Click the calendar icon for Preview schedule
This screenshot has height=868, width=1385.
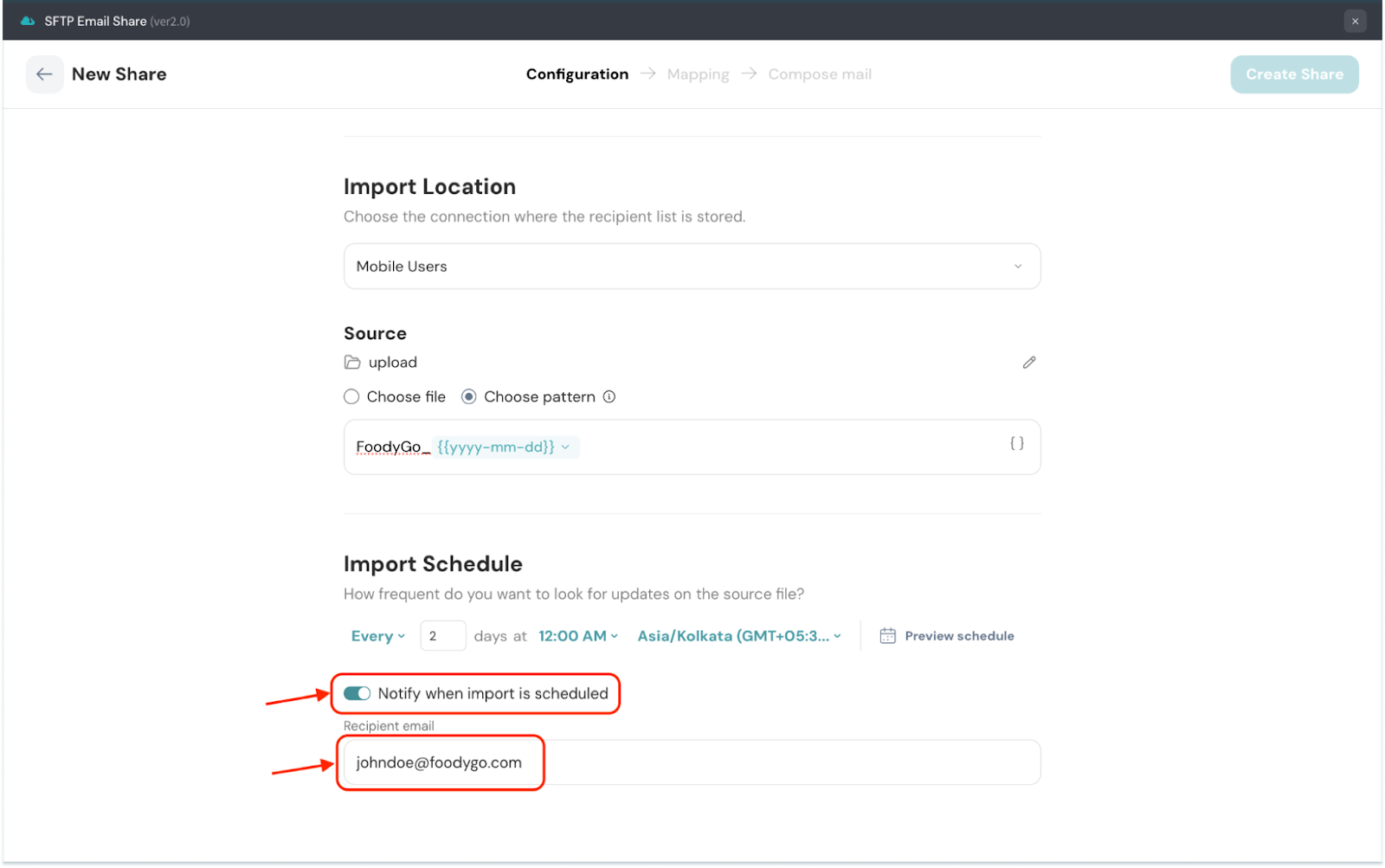click(887, 636)
